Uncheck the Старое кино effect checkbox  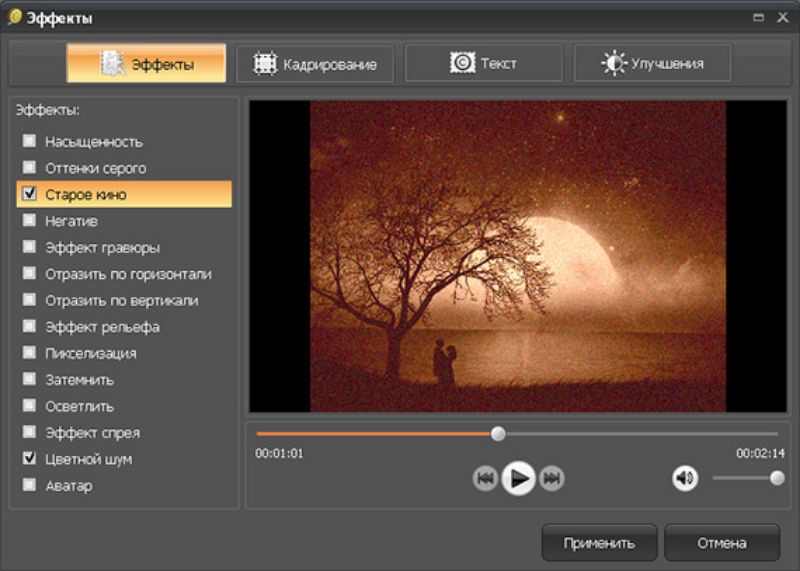(30, 193)
